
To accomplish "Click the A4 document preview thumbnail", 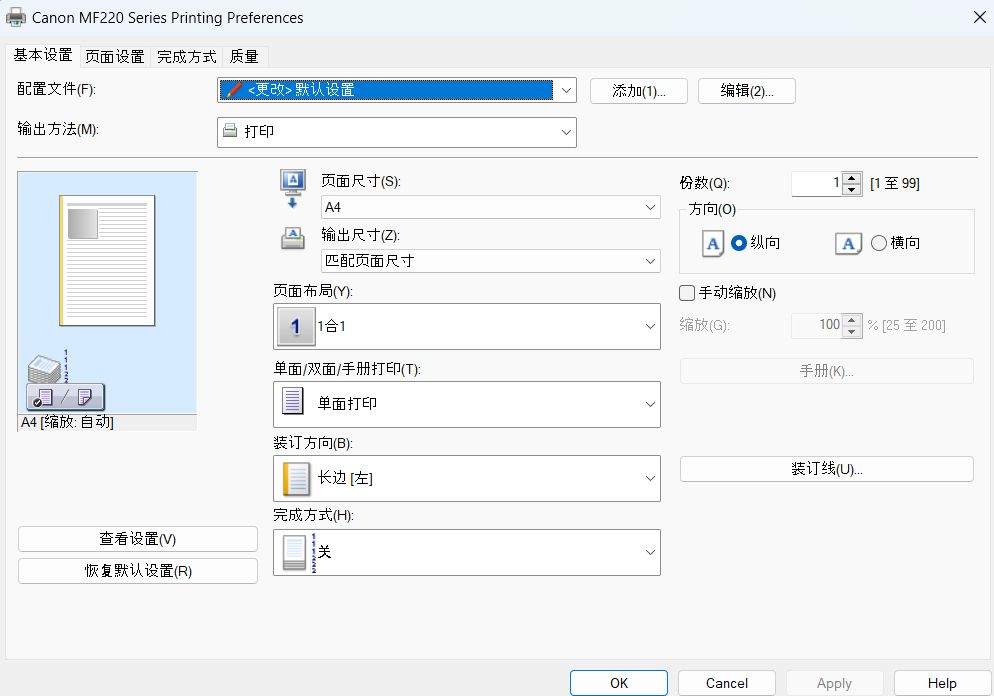I will click(x=107, y=260).
